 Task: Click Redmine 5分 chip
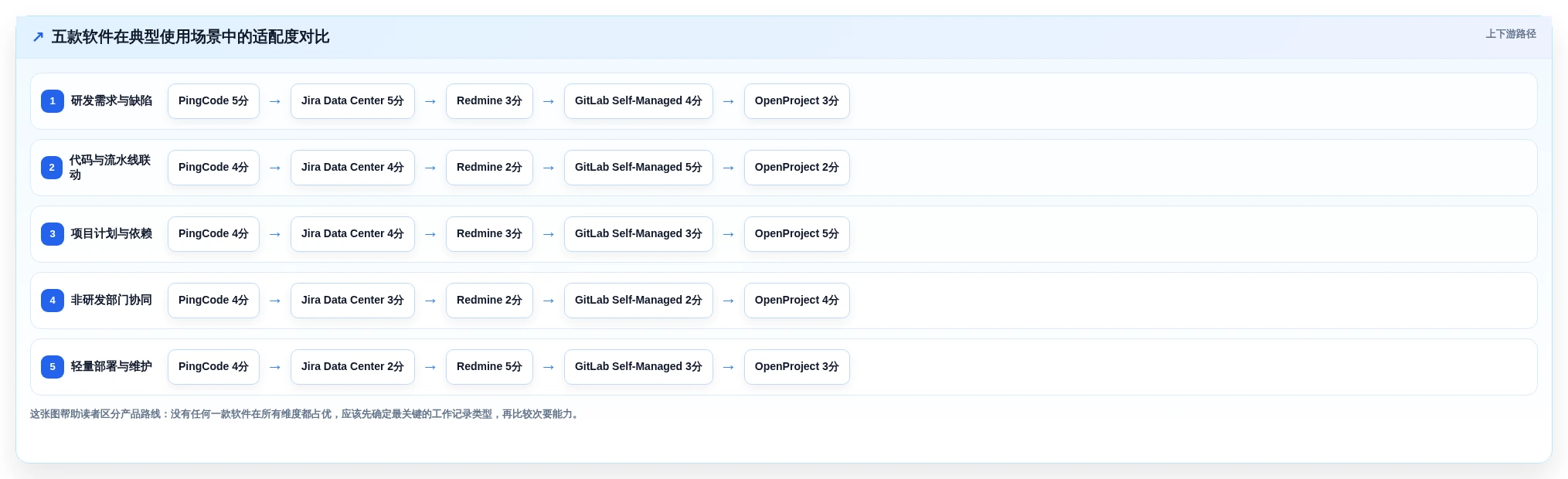tap(489, 367)
